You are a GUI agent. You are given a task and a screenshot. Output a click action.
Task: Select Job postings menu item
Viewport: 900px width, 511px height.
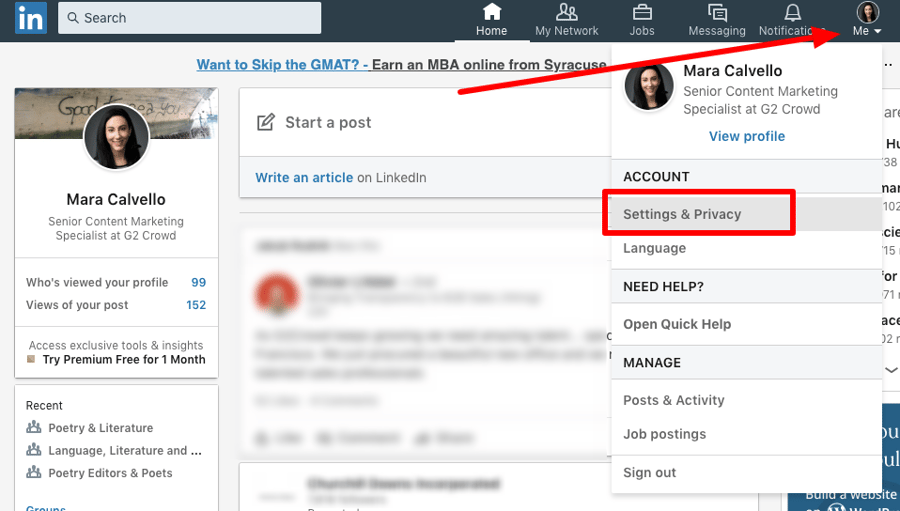(x=747, y=434)
